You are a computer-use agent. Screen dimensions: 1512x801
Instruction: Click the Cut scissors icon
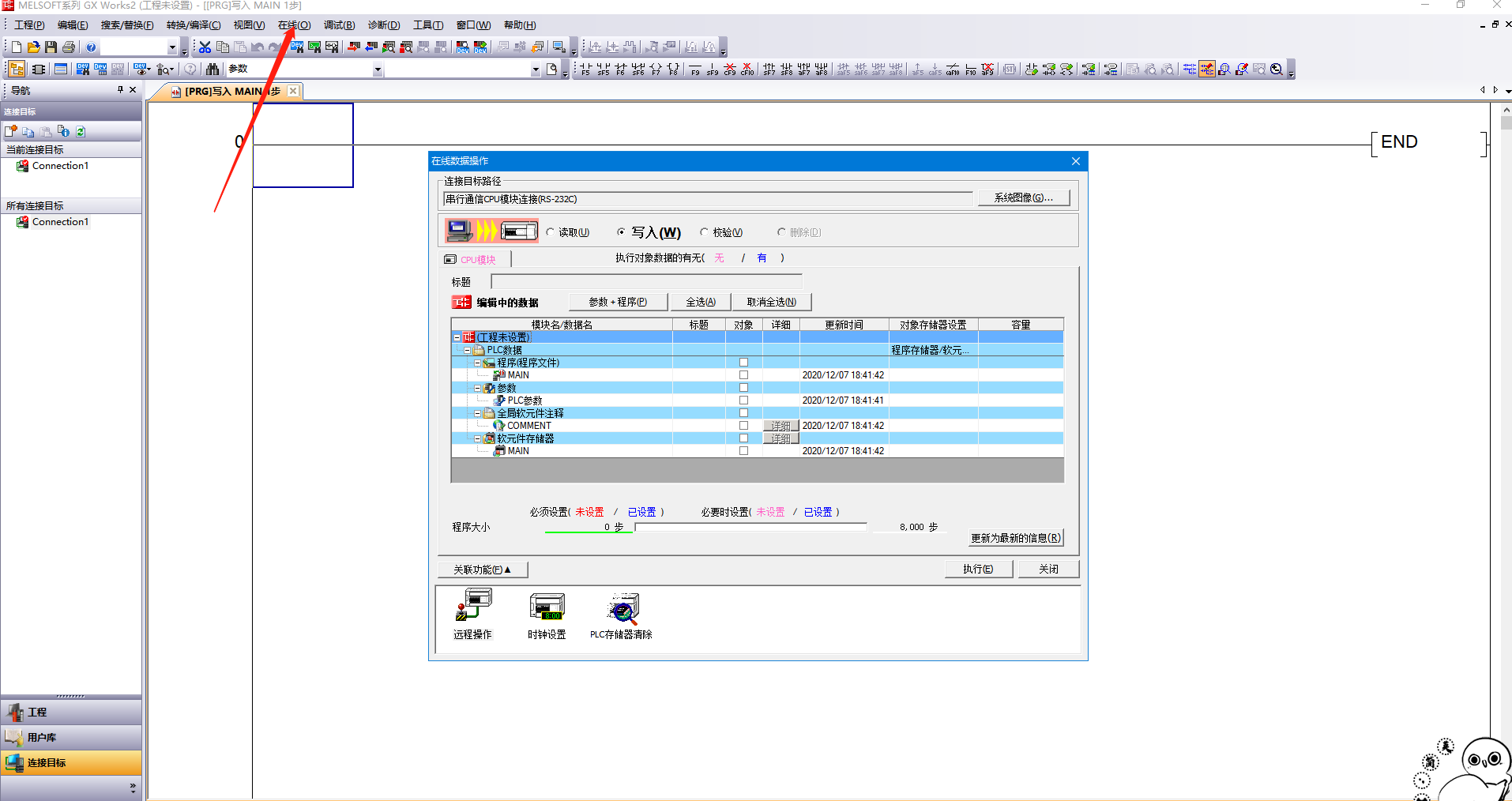[205, 47]
